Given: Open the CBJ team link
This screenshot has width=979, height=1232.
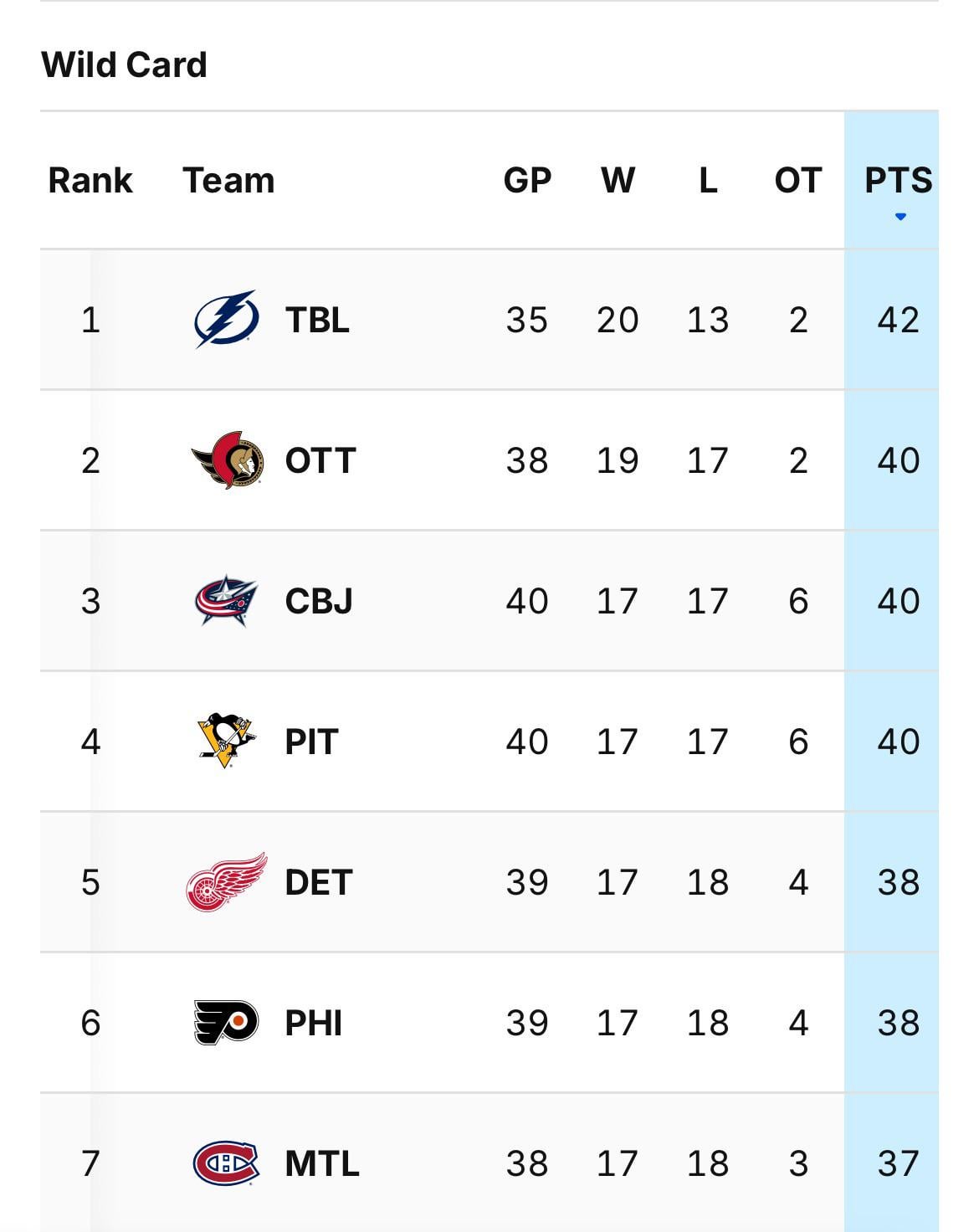Looking at the screenshot, I should [x=319, y=601].
